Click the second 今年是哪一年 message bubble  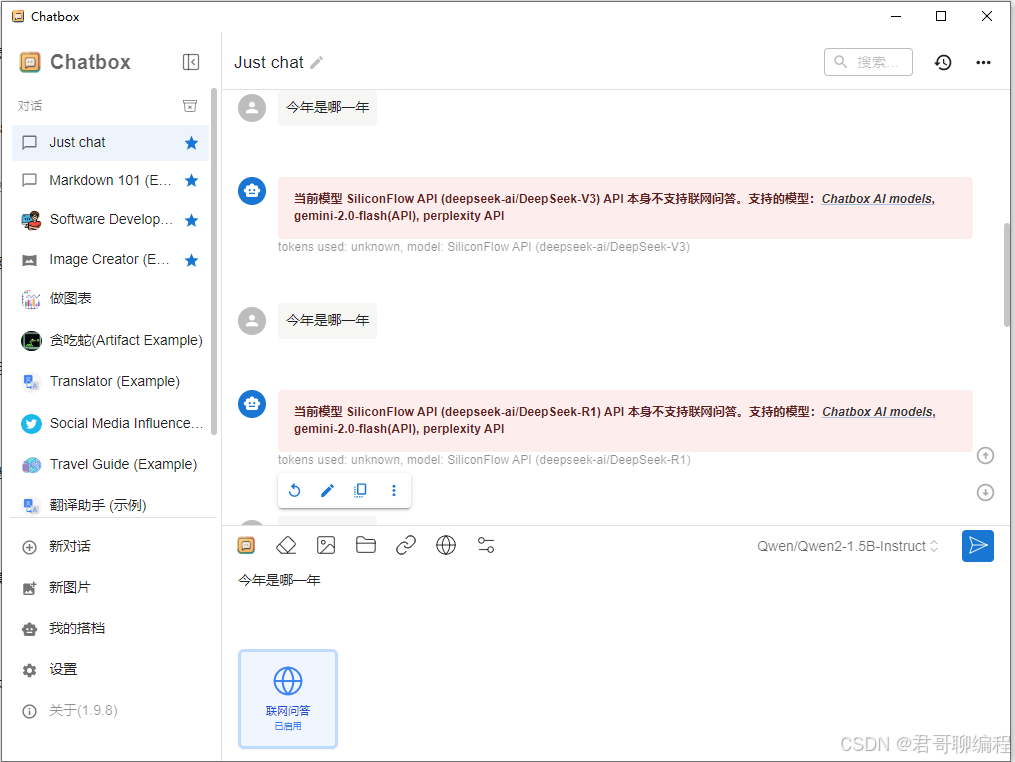click(328, 320)
